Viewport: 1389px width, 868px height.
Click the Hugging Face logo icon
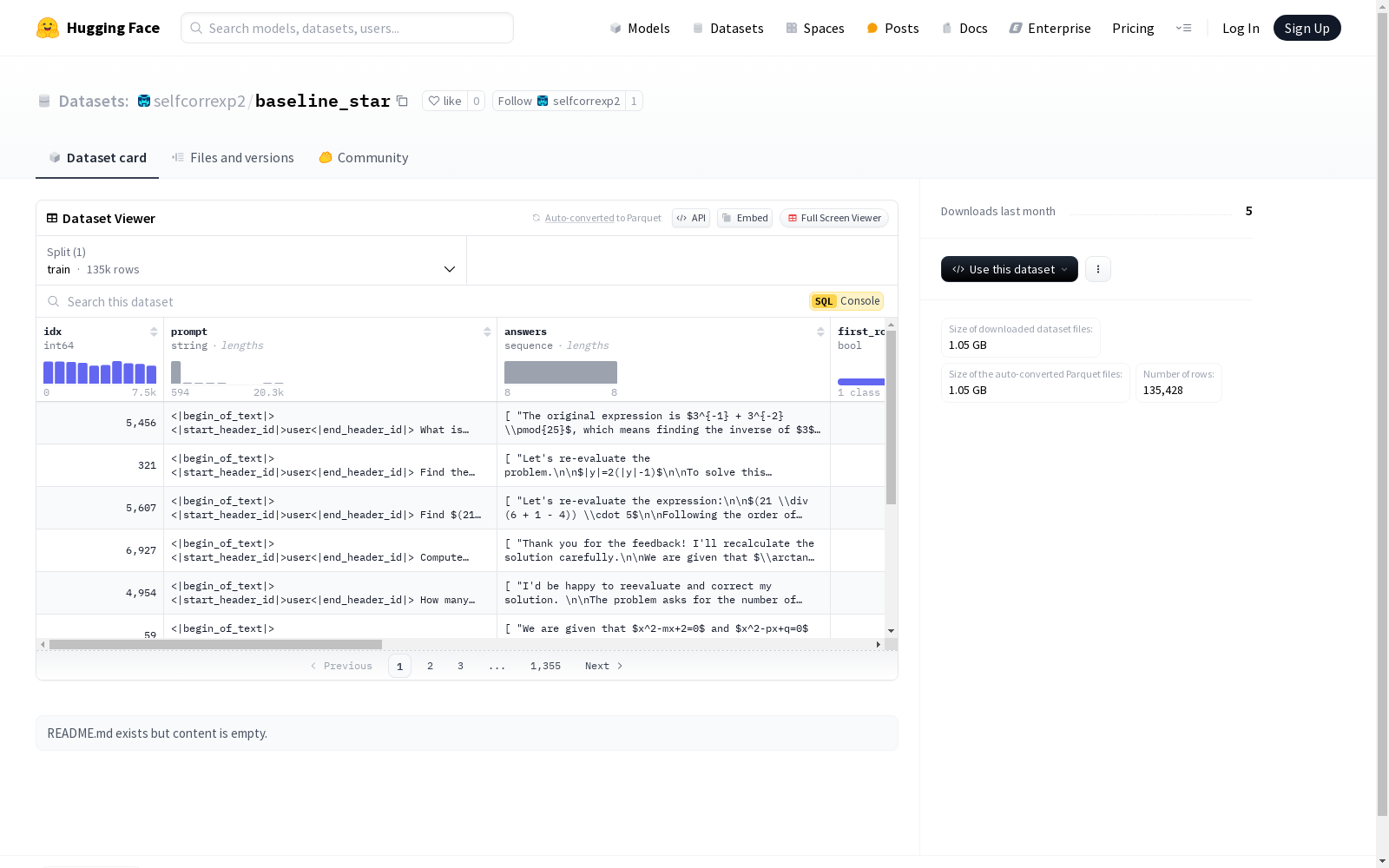pyautogui.click(x=48, y=28)
